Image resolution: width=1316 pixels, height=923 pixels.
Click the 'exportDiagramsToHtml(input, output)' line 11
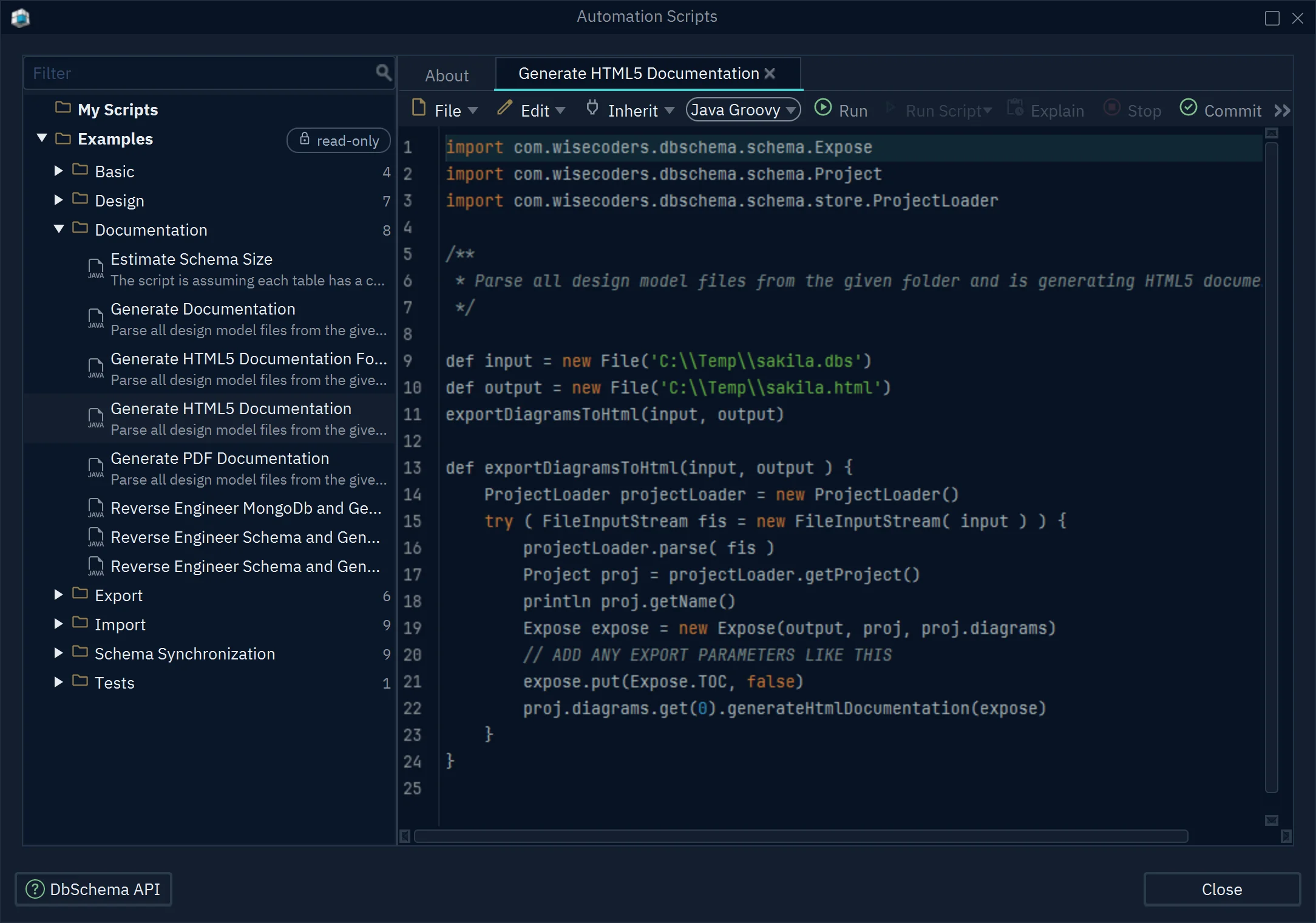point(614,414)
